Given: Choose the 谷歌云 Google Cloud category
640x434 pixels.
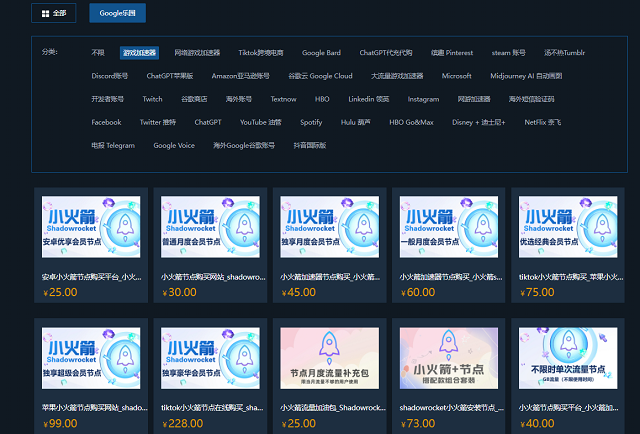Looking at the screenshot, I should (x=320, y=76).
